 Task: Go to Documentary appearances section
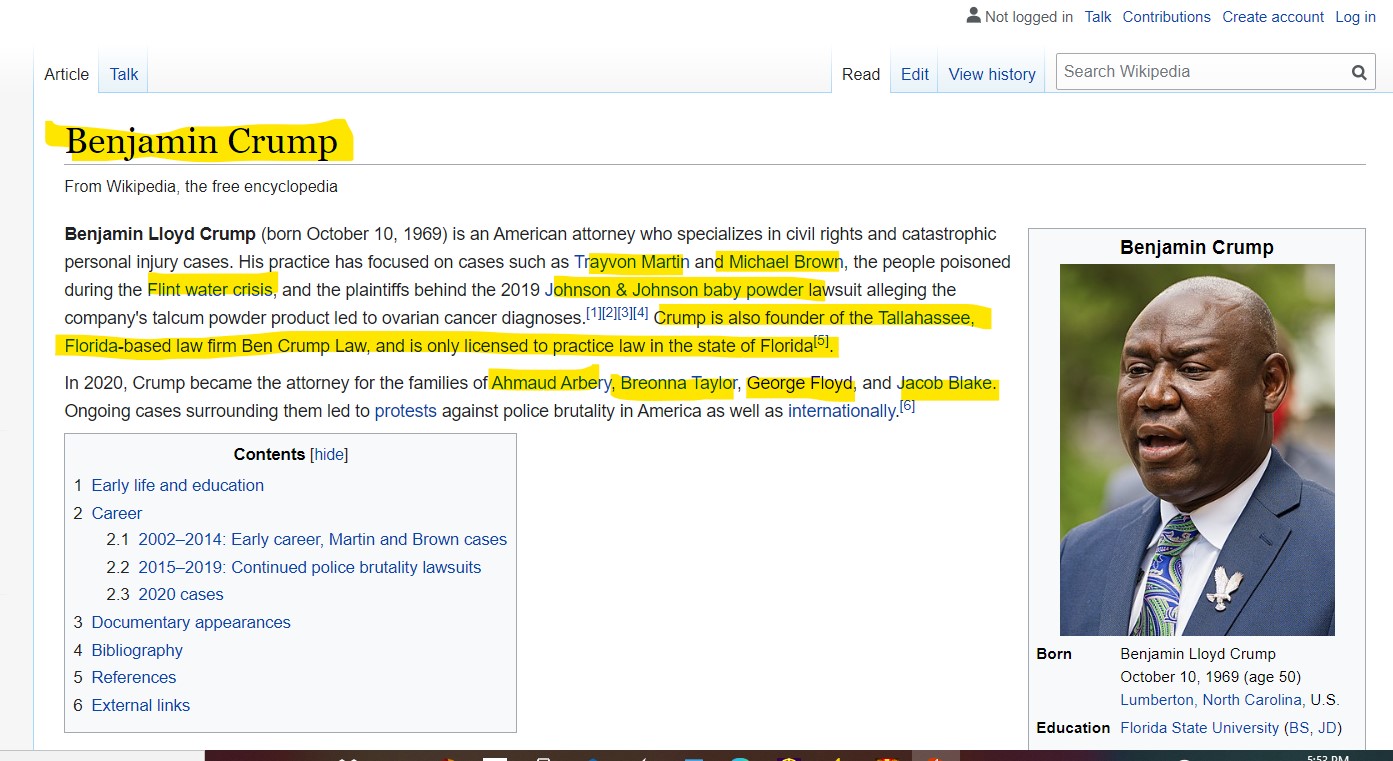tap(191, 622)
